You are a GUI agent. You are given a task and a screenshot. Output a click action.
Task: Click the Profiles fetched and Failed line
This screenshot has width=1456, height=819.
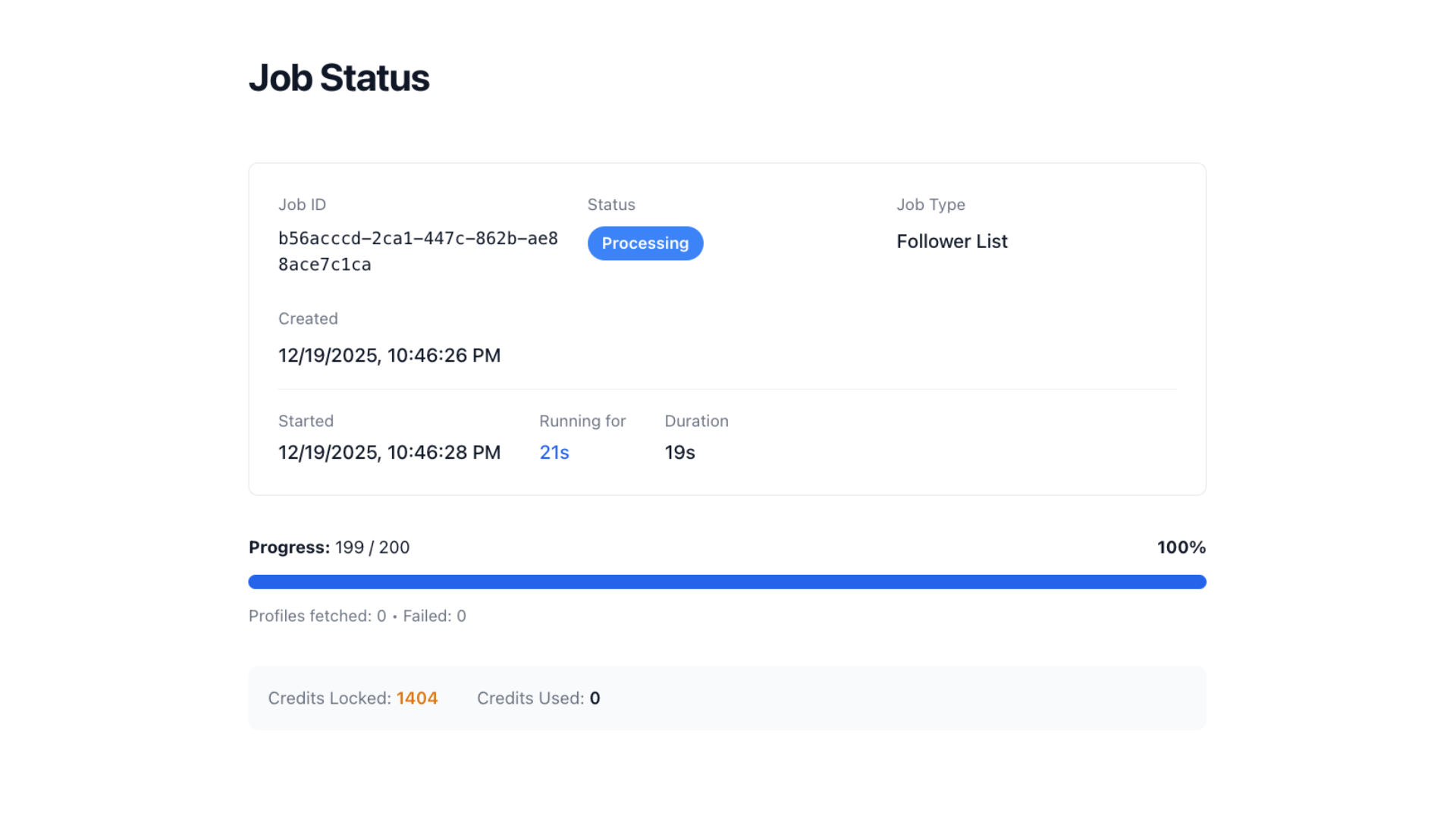pyautogui.click(x=357, y=616)
